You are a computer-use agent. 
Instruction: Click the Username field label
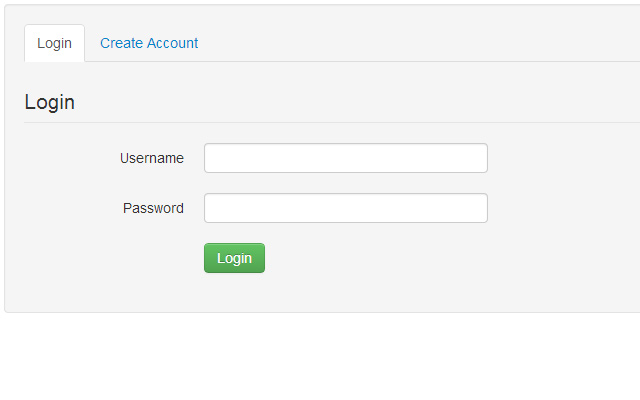[152, 158]
